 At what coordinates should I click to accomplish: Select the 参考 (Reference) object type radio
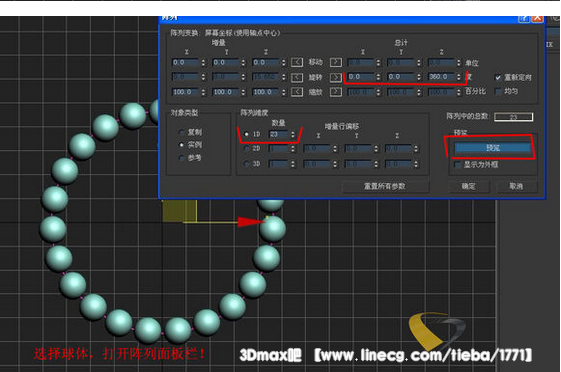click(182, 158)
